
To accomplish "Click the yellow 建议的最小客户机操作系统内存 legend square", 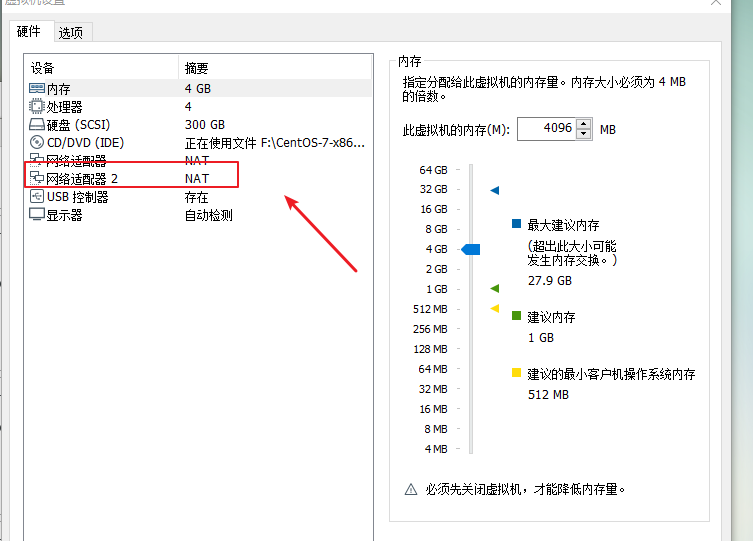I will pyautogui.click(x=517, y=373).
